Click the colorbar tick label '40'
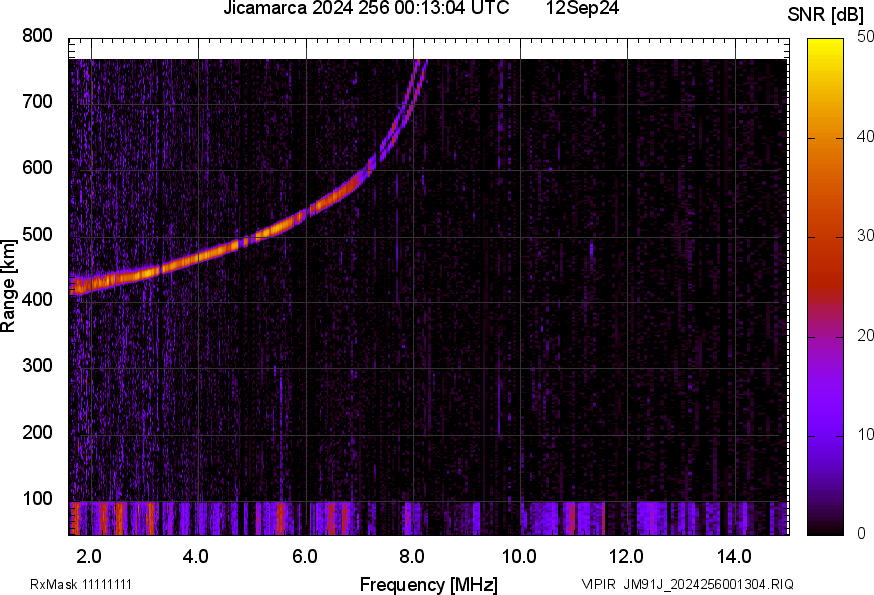The width and height of the screenshot is (874, 595). tap(865, 136)
